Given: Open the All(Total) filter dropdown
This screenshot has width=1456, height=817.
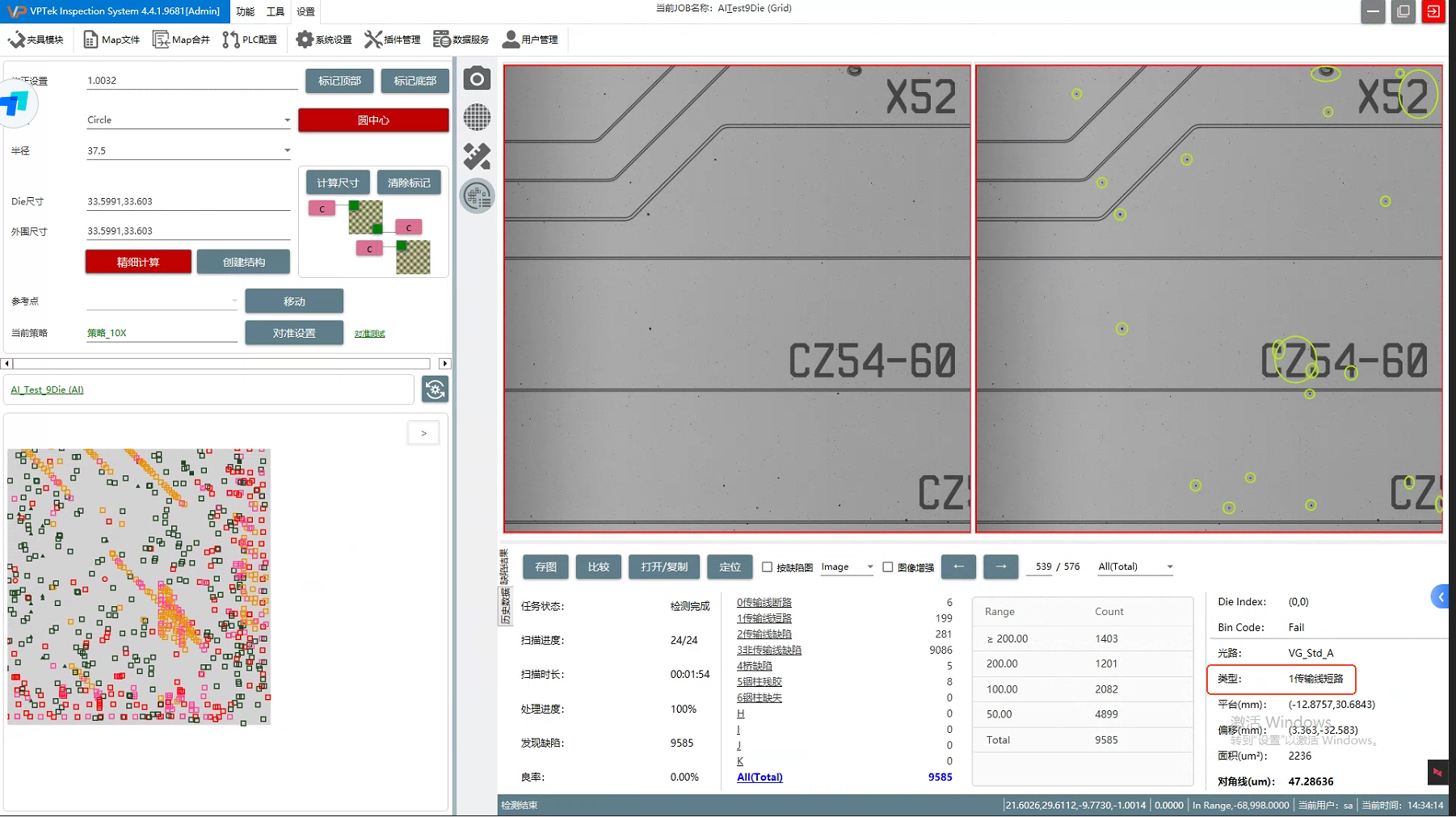Looking at the screenshot, I should [x=1135, y=567].
